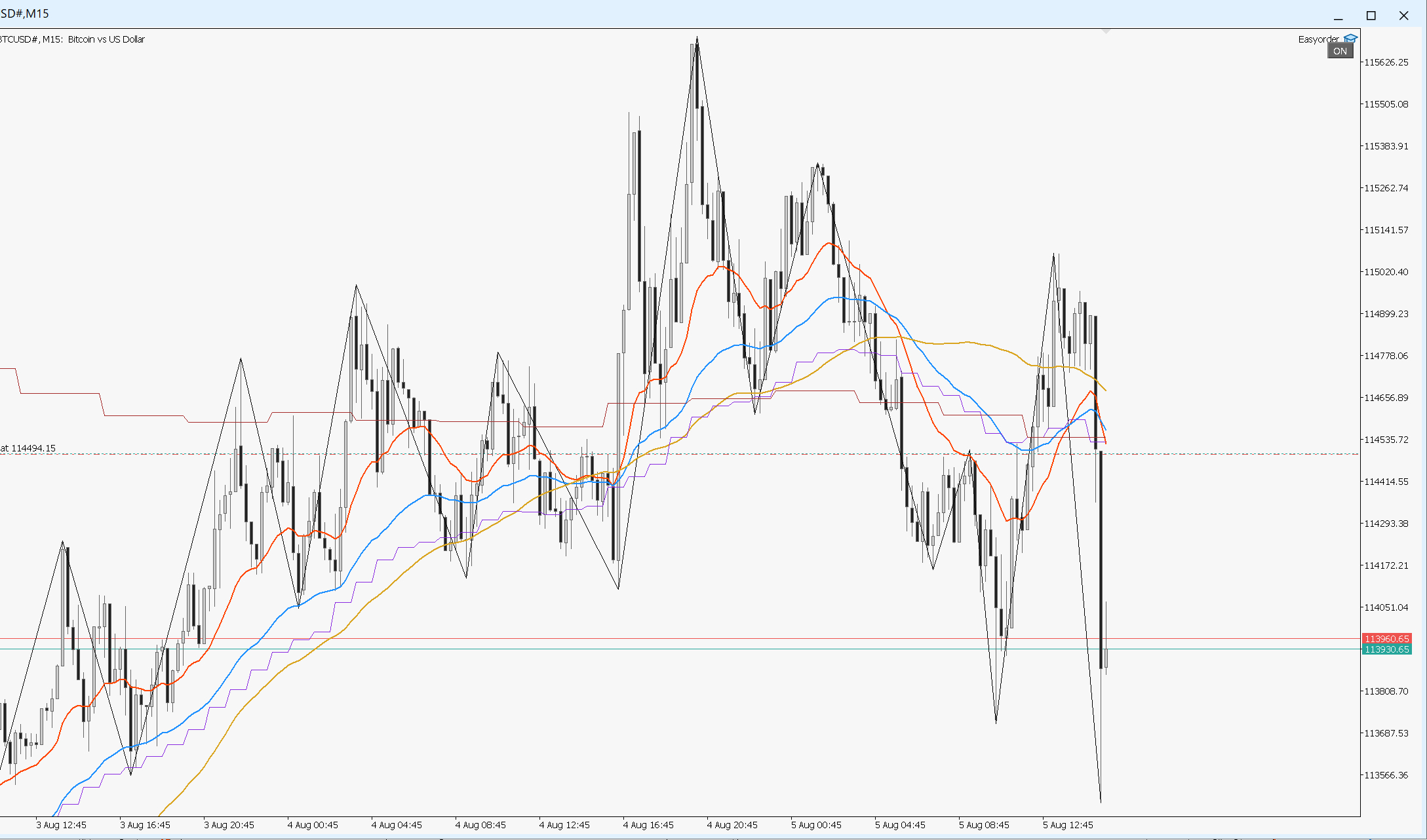Click the red 113960.65 ask price label
Viewport: 1427px width, 840px height.
tap(1386, 638)
